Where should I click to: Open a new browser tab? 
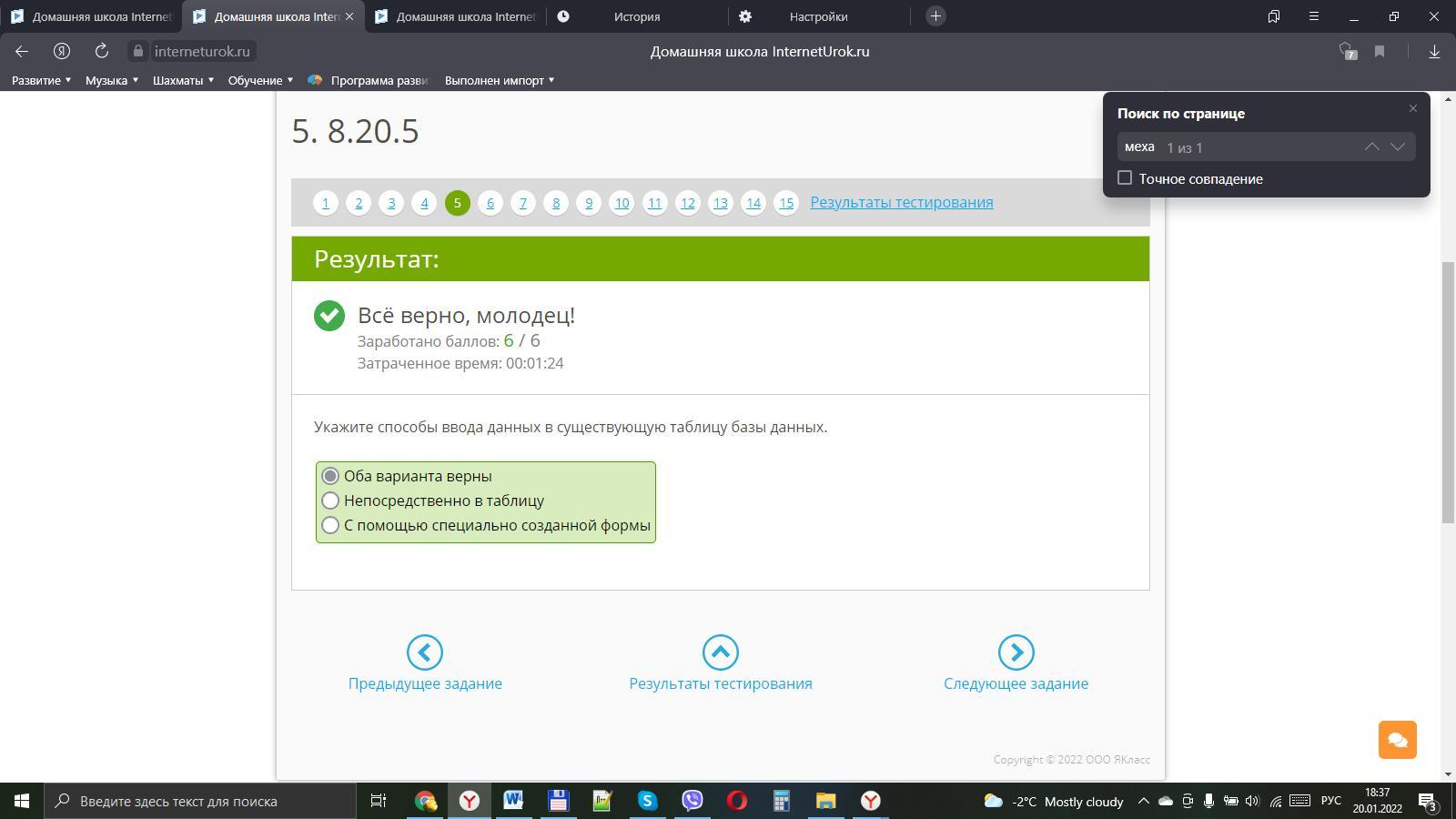935,16
